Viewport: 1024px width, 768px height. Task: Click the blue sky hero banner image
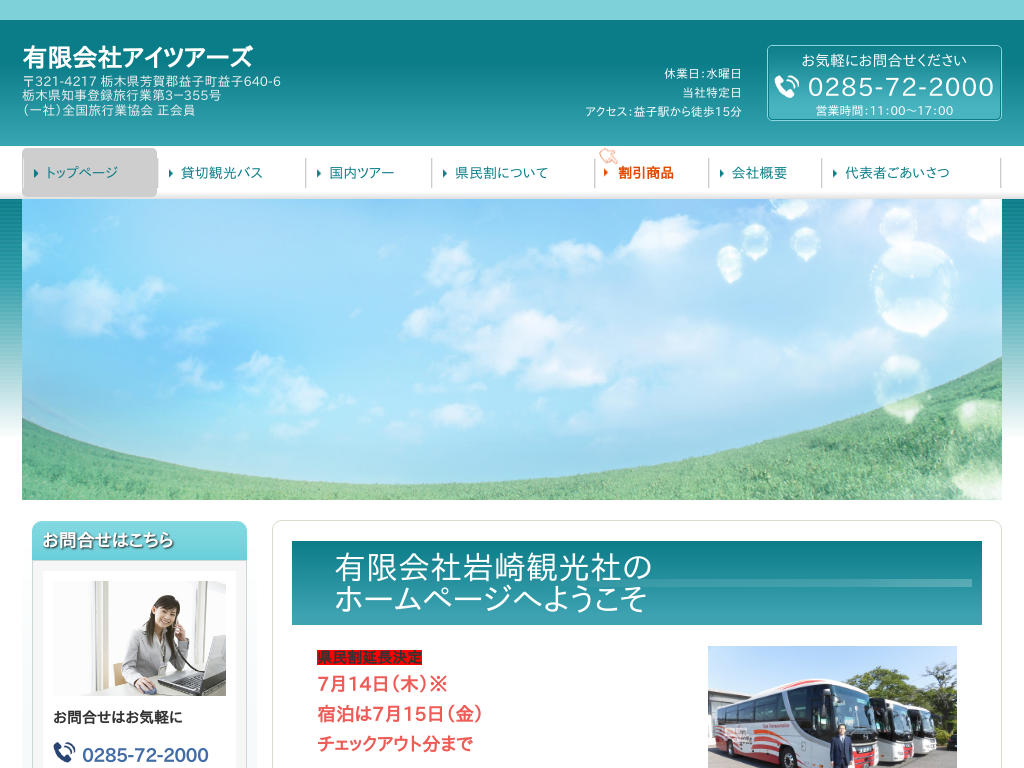point(511,349)
